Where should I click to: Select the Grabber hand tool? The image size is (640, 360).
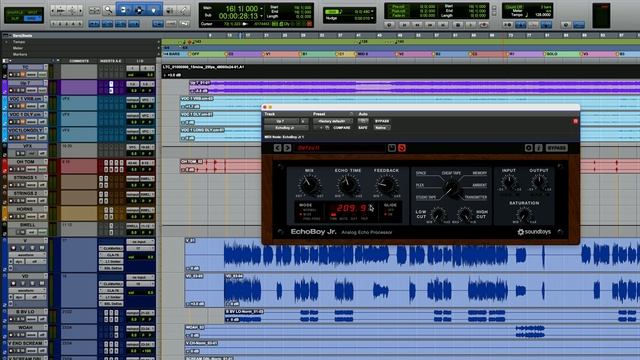[154, 10]
